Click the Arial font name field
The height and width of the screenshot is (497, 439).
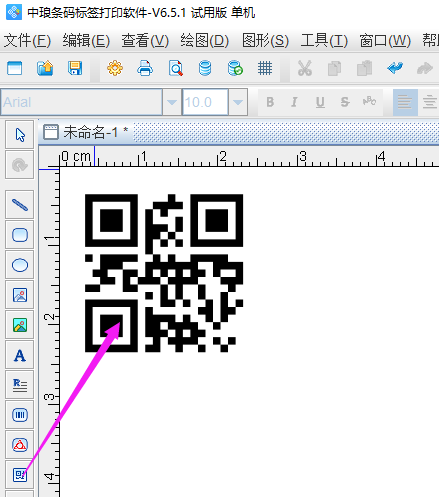(x=81, y=102)
